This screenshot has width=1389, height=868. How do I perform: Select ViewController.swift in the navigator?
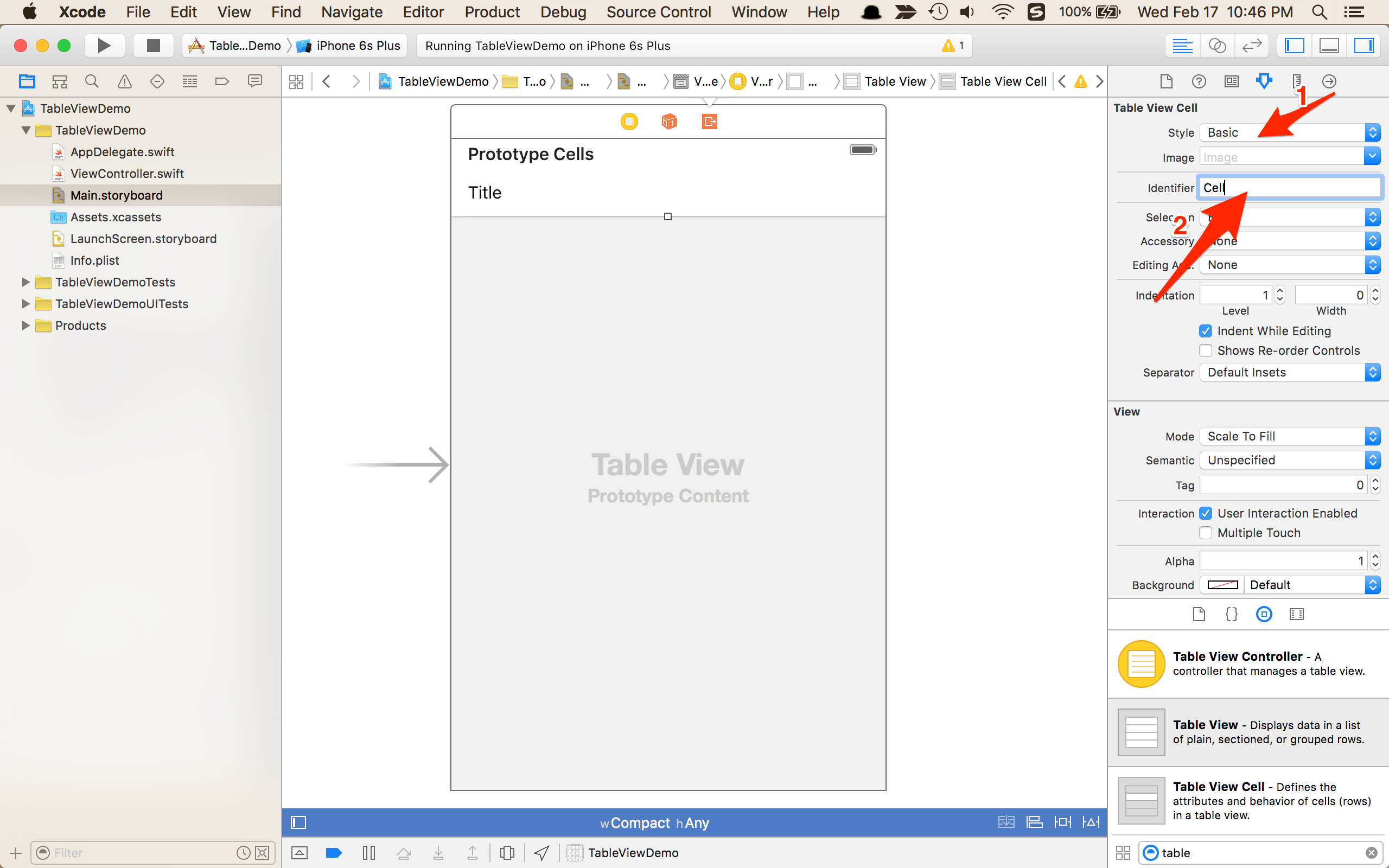click(x=127, y=174)
